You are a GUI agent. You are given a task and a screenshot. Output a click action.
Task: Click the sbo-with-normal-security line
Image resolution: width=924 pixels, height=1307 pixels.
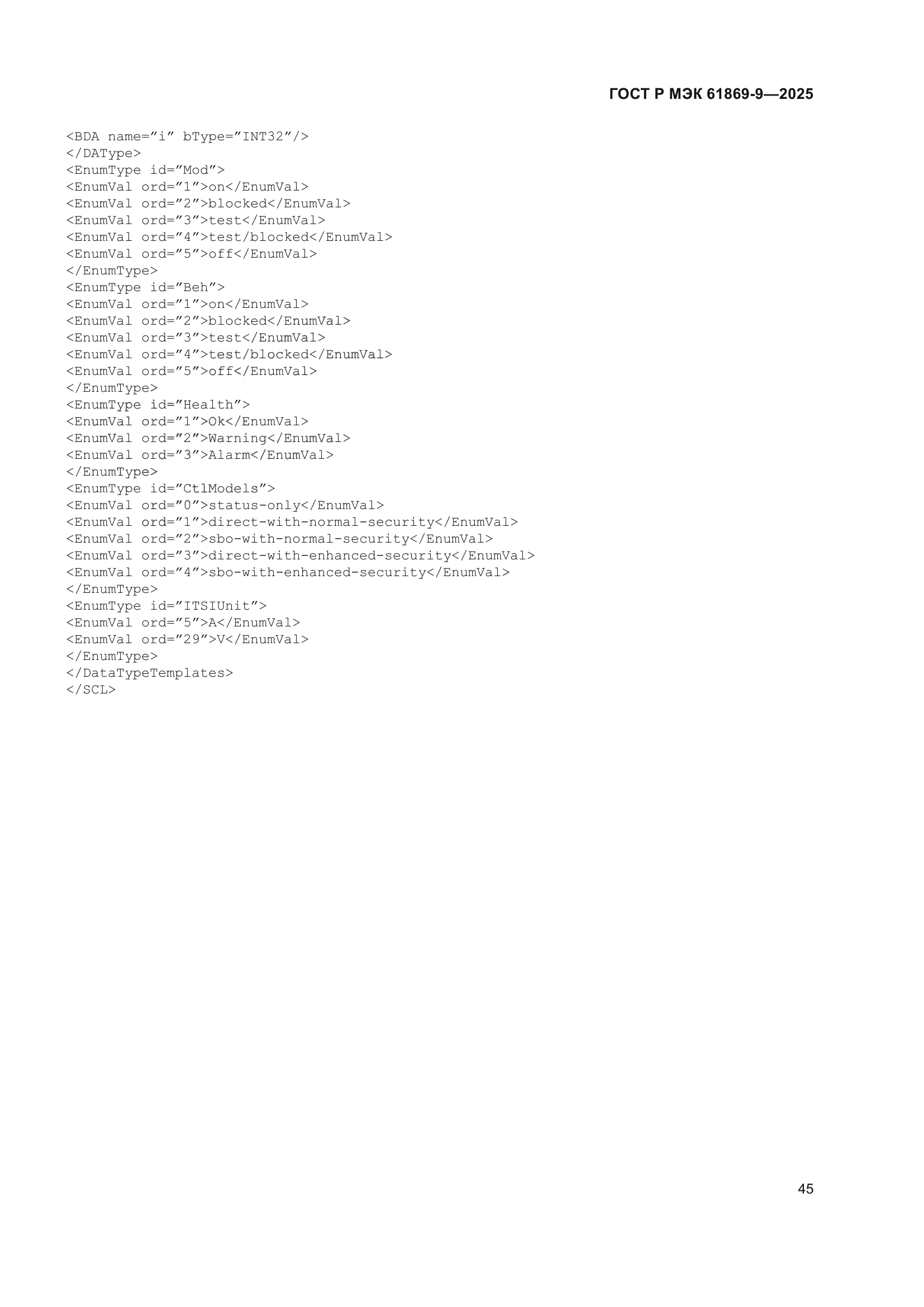(x=279, y=539)
